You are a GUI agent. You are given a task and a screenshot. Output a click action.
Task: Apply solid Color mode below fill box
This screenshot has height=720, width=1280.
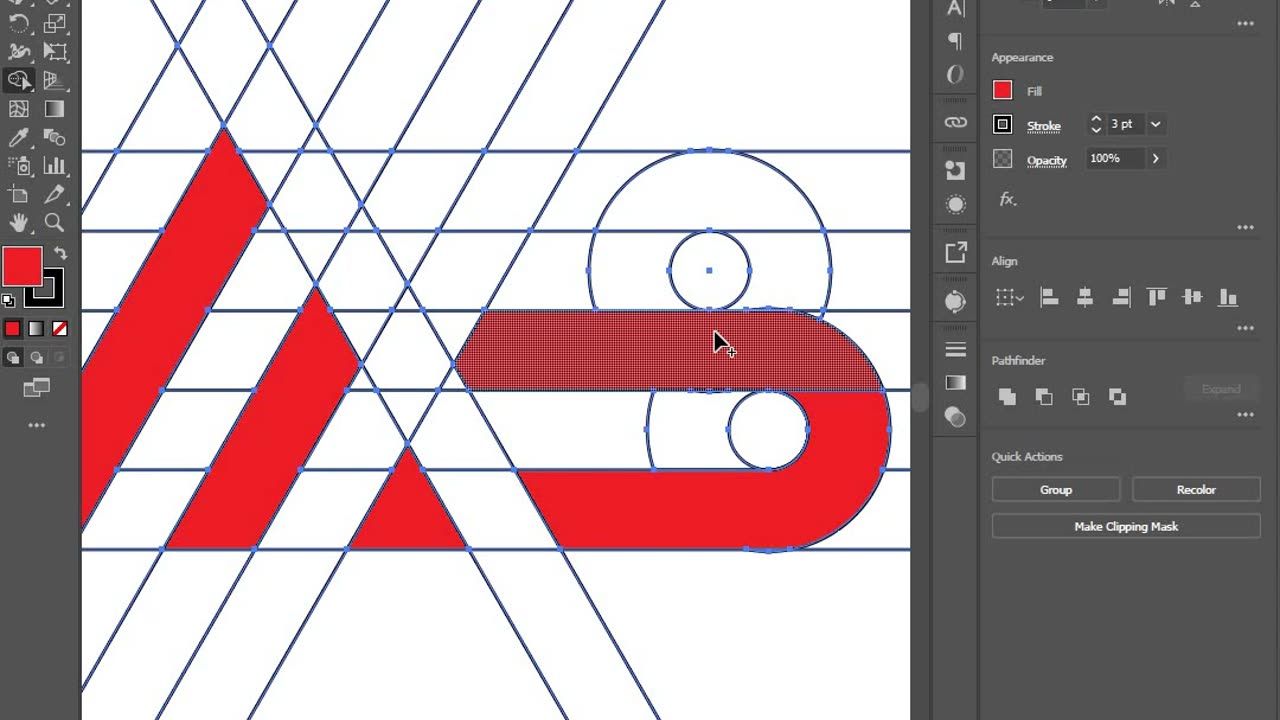point(12,328)
